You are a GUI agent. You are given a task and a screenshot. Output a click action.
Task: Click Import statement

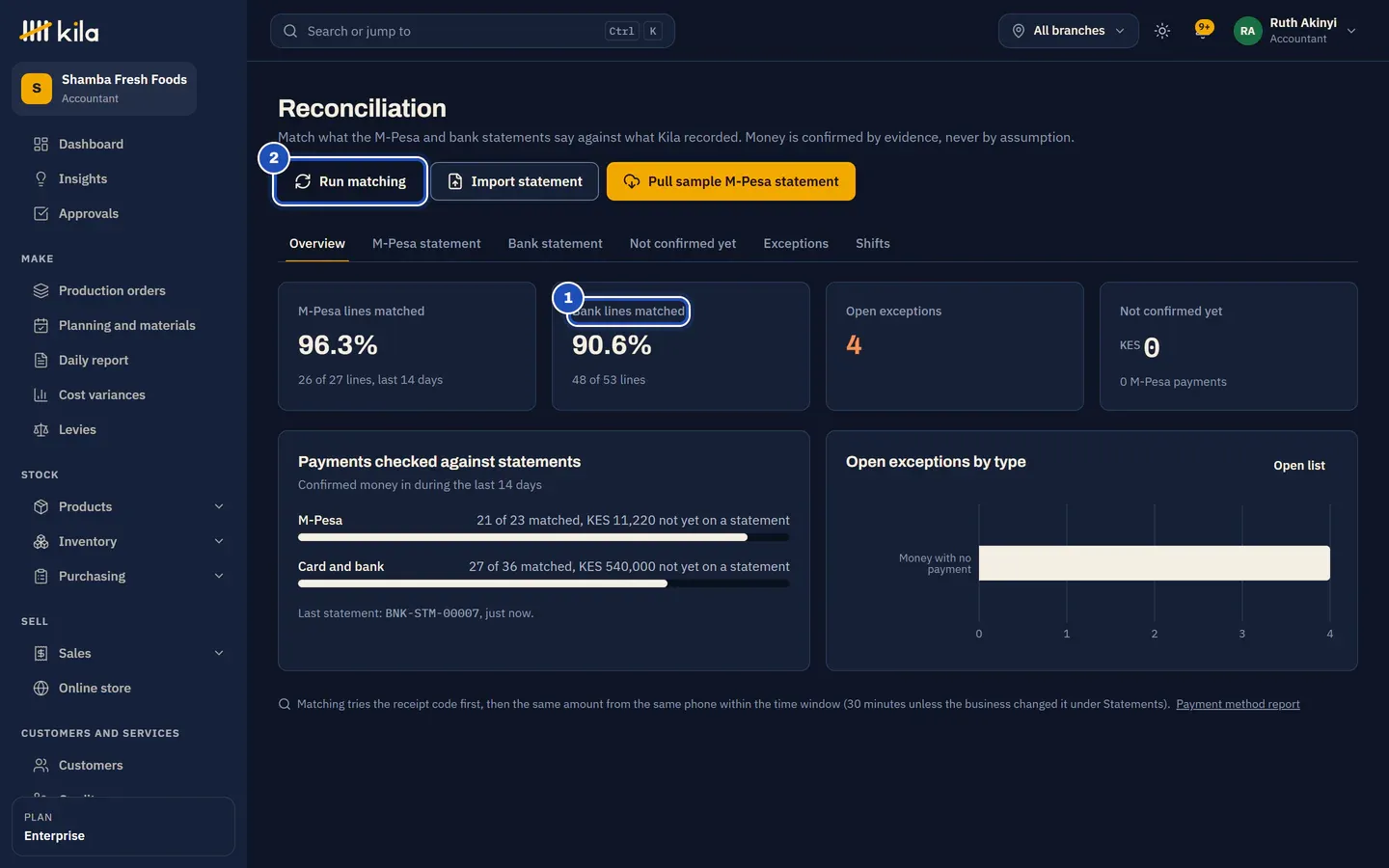point(514,181)
